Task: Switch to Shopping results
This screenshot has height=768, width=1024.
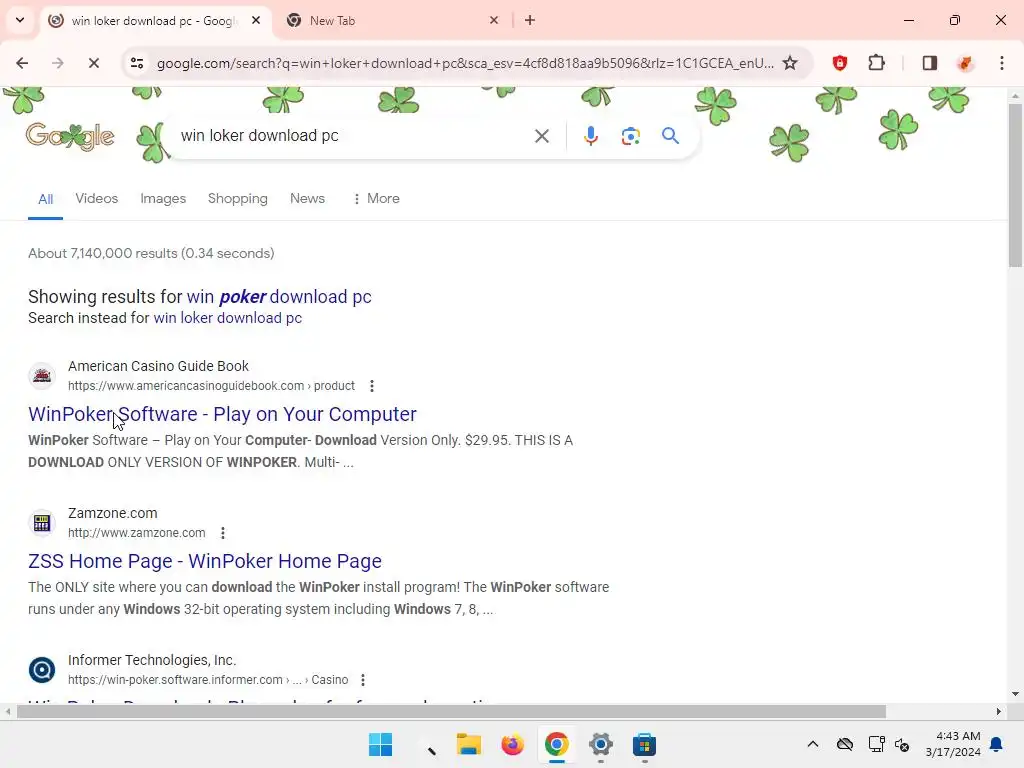Action: [238, 199]
